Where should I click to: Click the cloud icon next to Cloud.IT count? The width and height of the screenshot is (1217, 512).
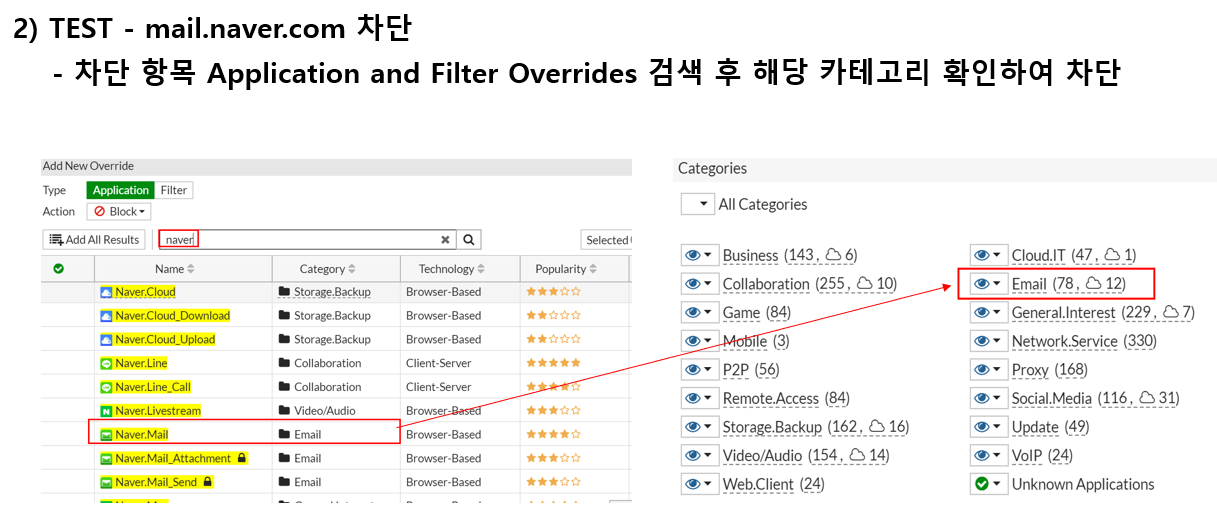pos(1111,255)
